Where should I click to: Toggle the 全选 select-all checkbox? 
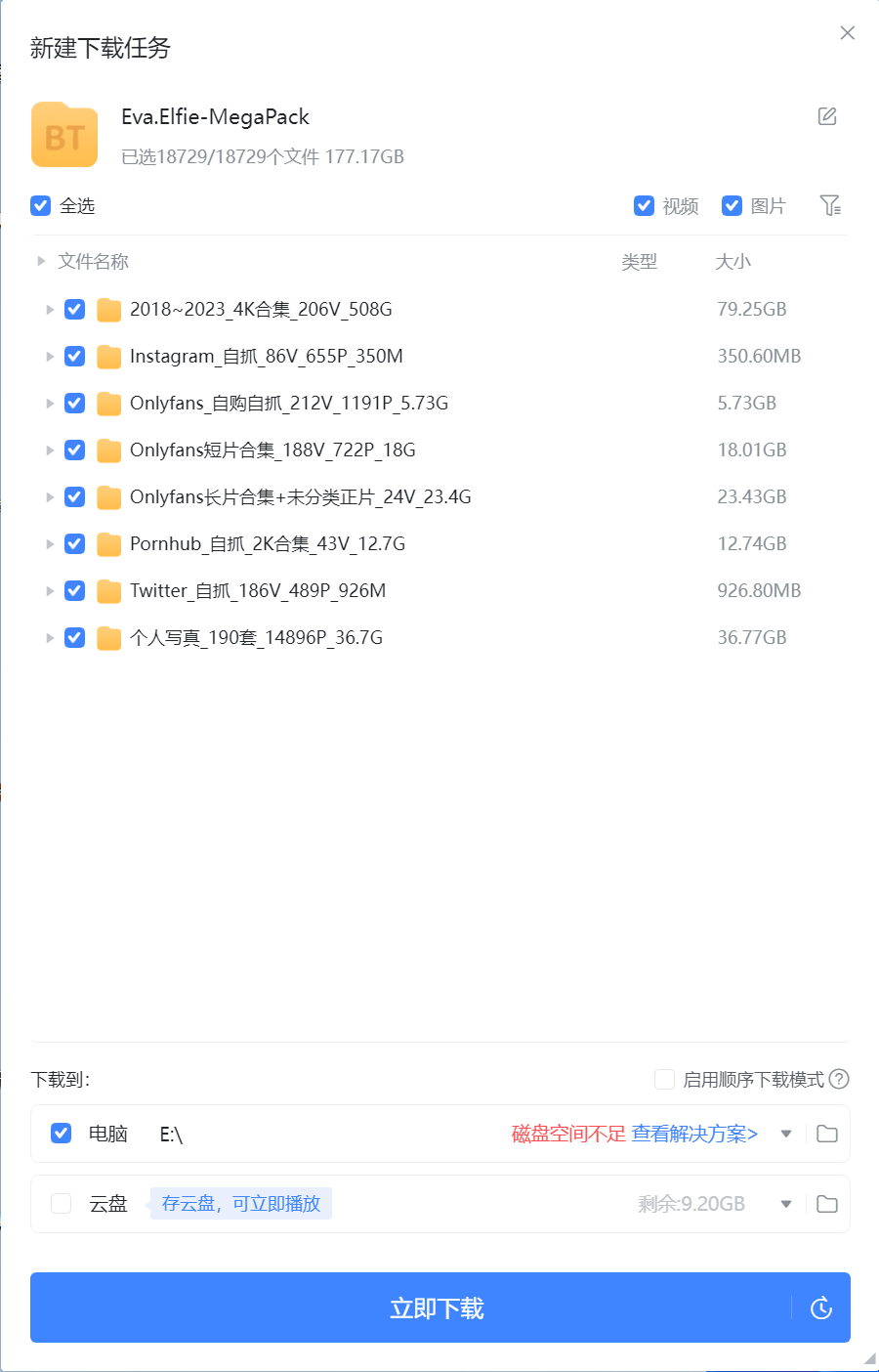[x=40, y=205]
